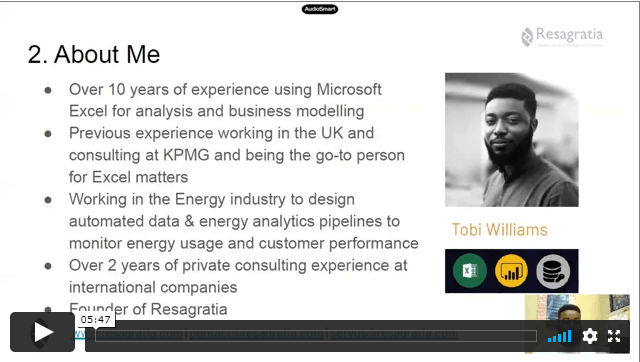Click the 05:47 timestamp marker
The image size is (640, 362).
point(96,320)
